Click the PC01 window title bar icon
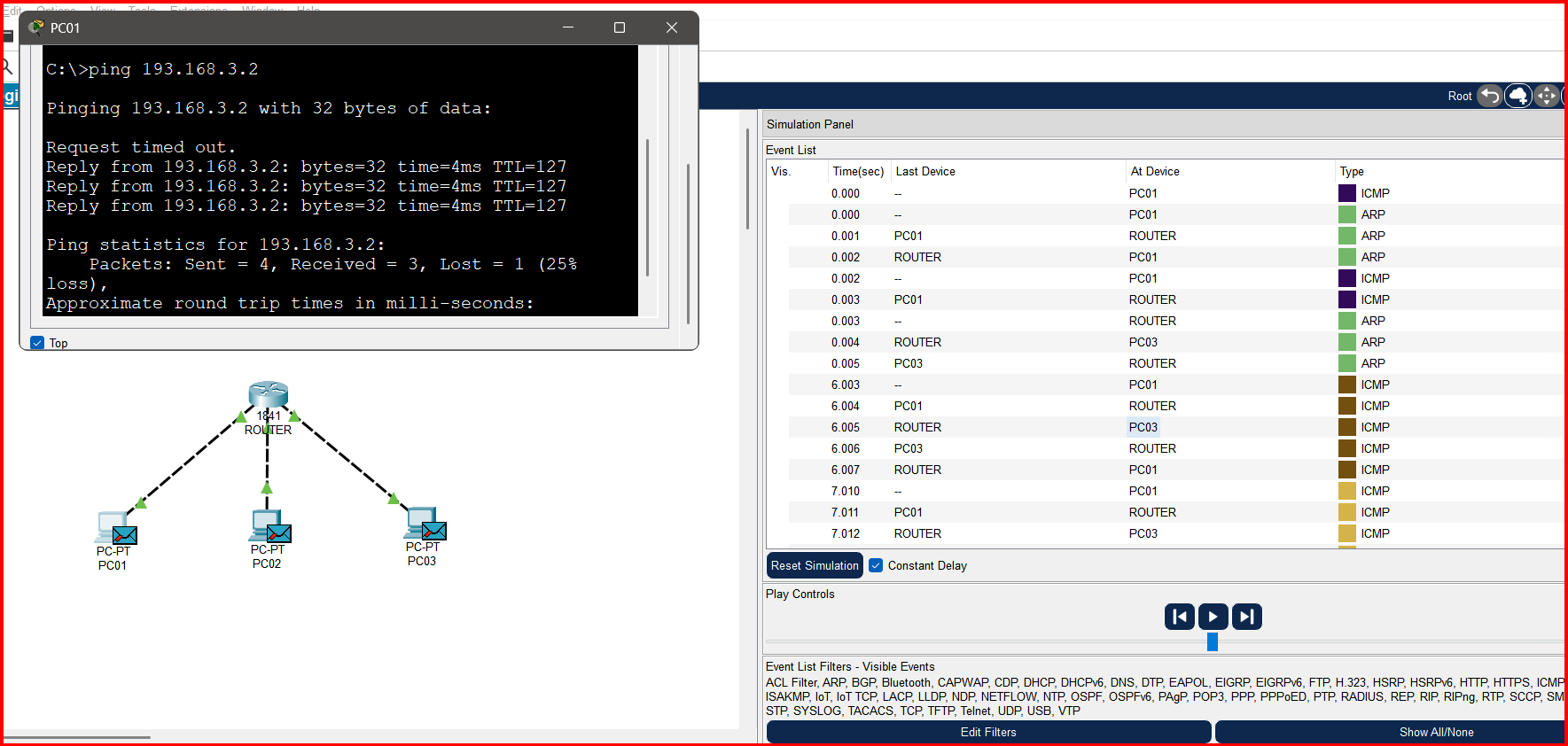The height and width of the screenshot is (746, 1568). tap(36, 27)
